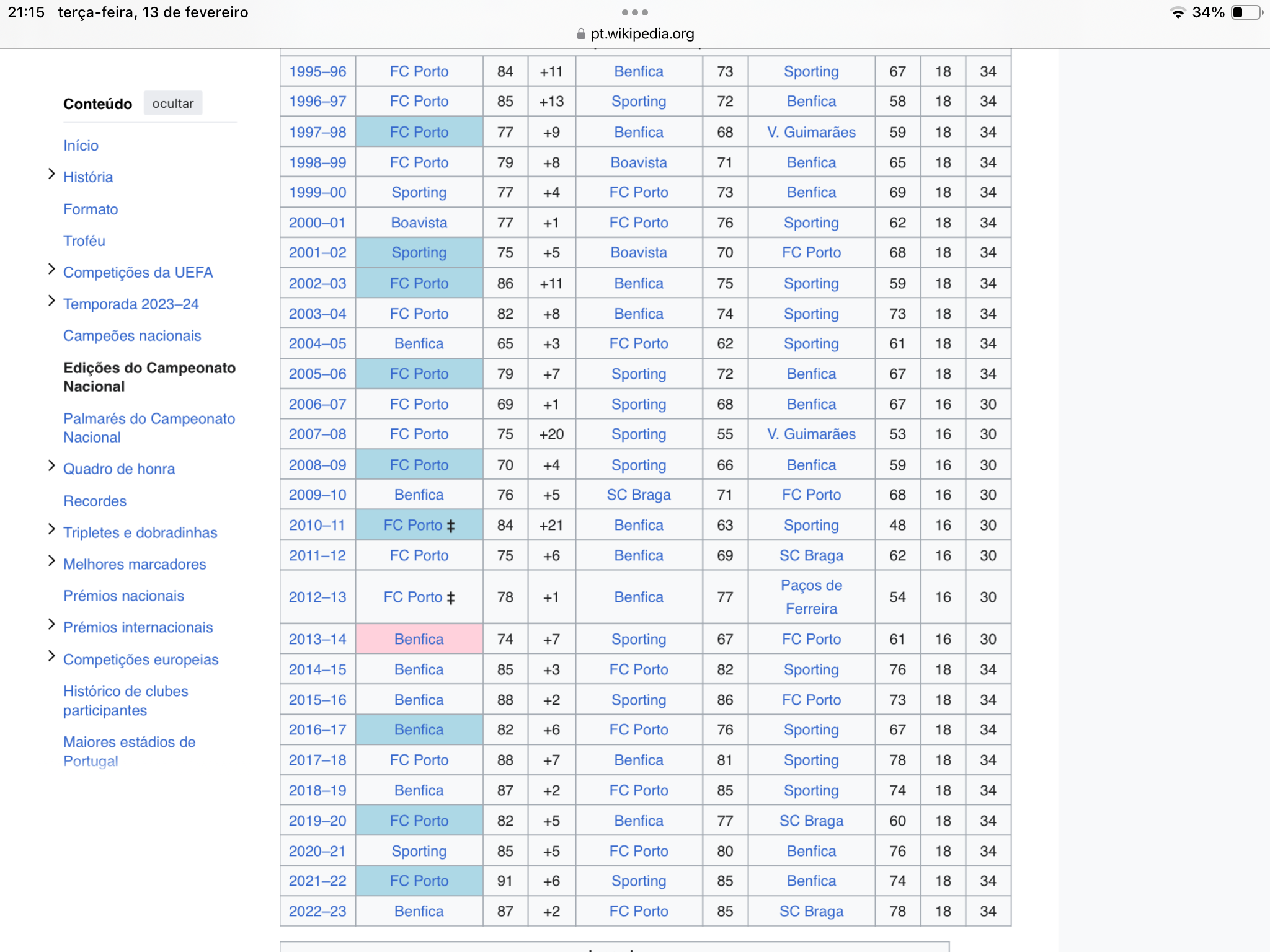Open Campeões nacionais in contents
The image size is (1270, 952).
[x=132, y=335]
